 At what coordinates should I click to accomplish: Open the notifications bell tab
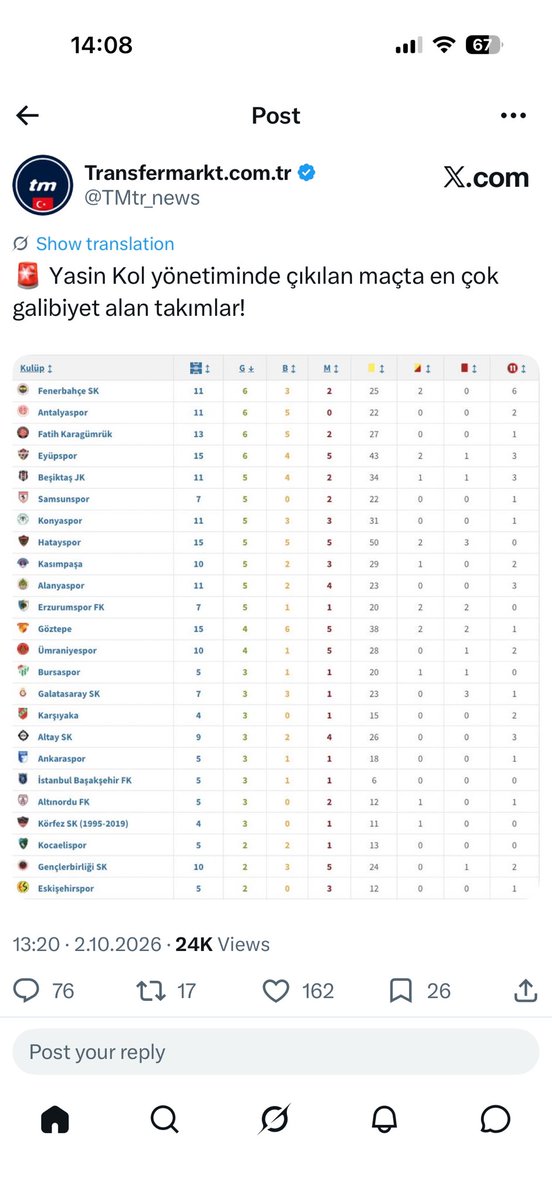385,1119
